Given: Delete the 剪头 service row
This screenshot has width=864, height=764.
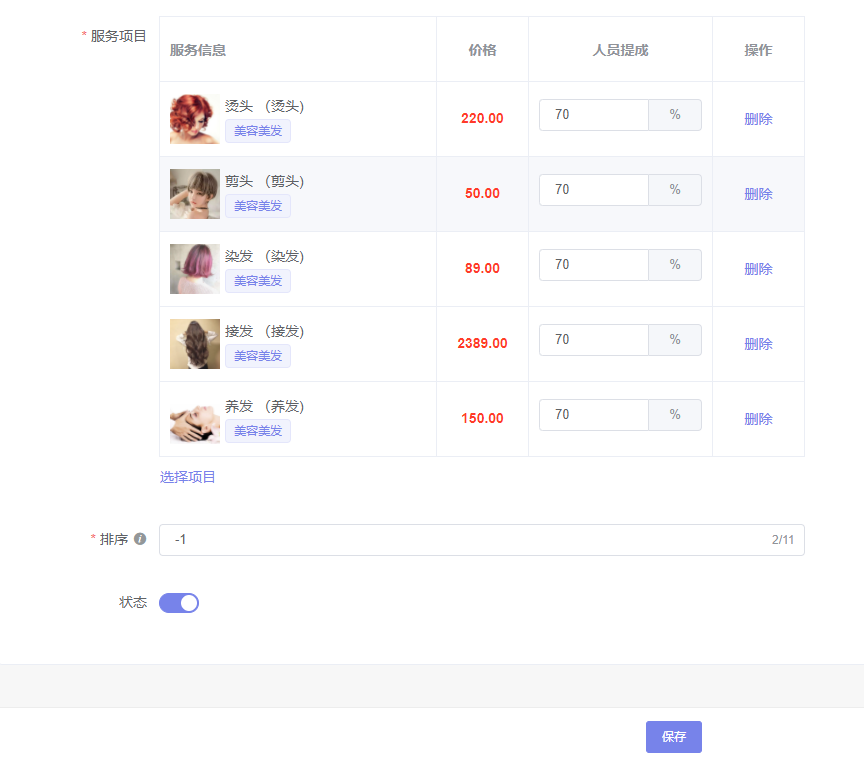Looking at the screenshot, I should 758,194.
